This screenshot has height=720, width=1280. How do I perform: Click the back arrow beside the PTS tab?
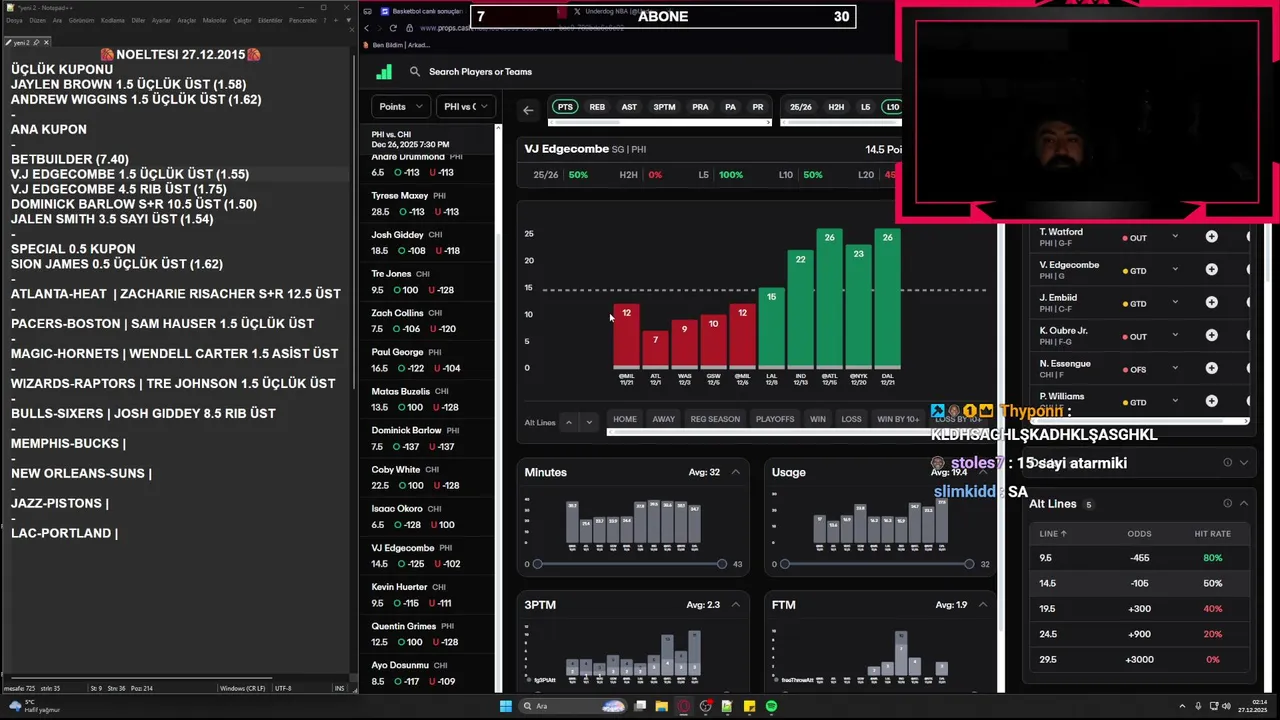tap(528, 110)
